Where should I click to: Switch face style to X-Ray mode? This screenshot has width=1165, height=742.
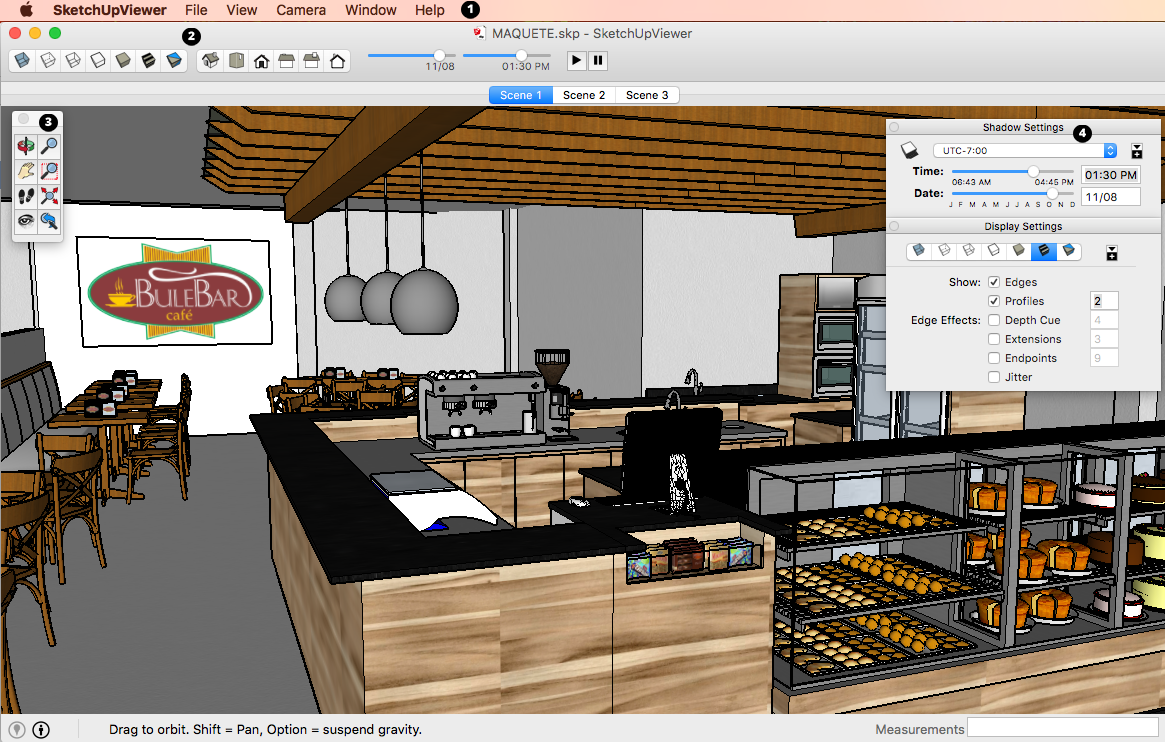coord(21,60)
